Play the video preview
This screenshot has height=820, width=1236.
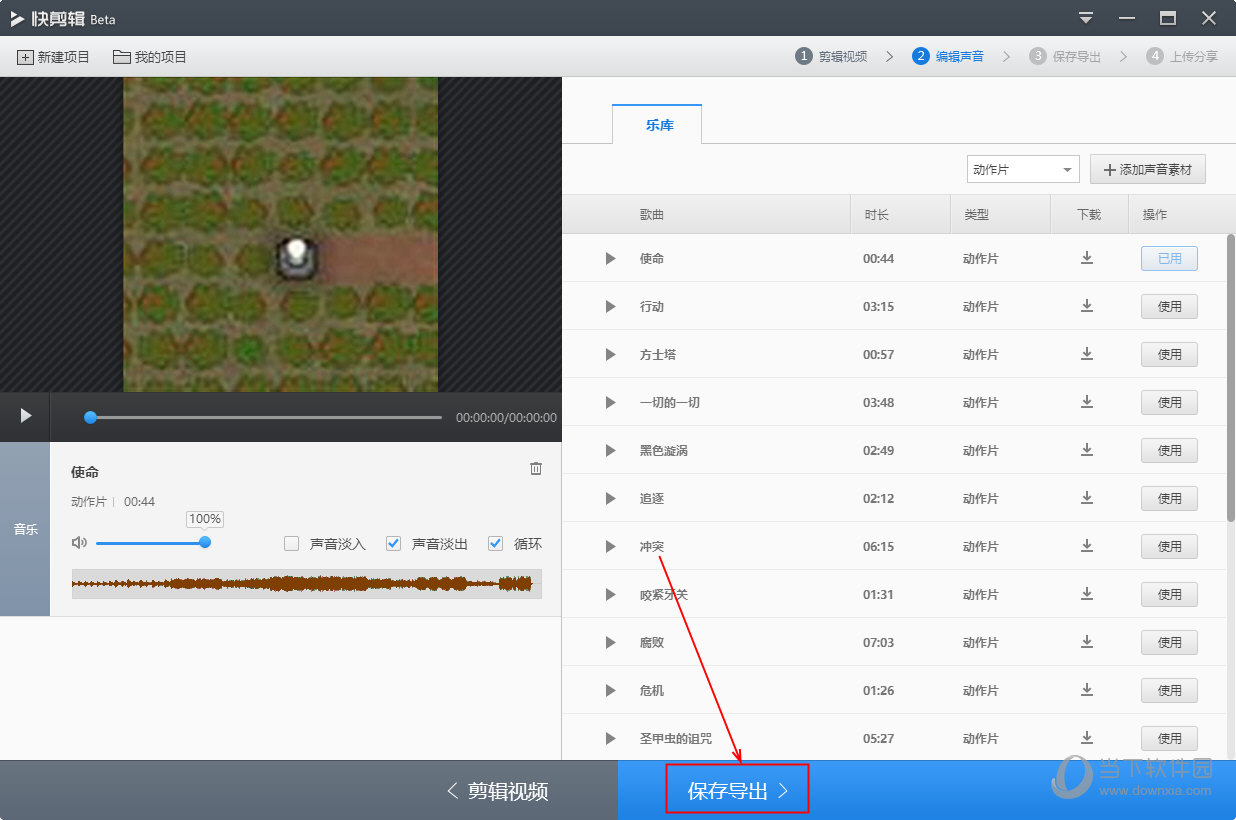click(x=26, y=416)
